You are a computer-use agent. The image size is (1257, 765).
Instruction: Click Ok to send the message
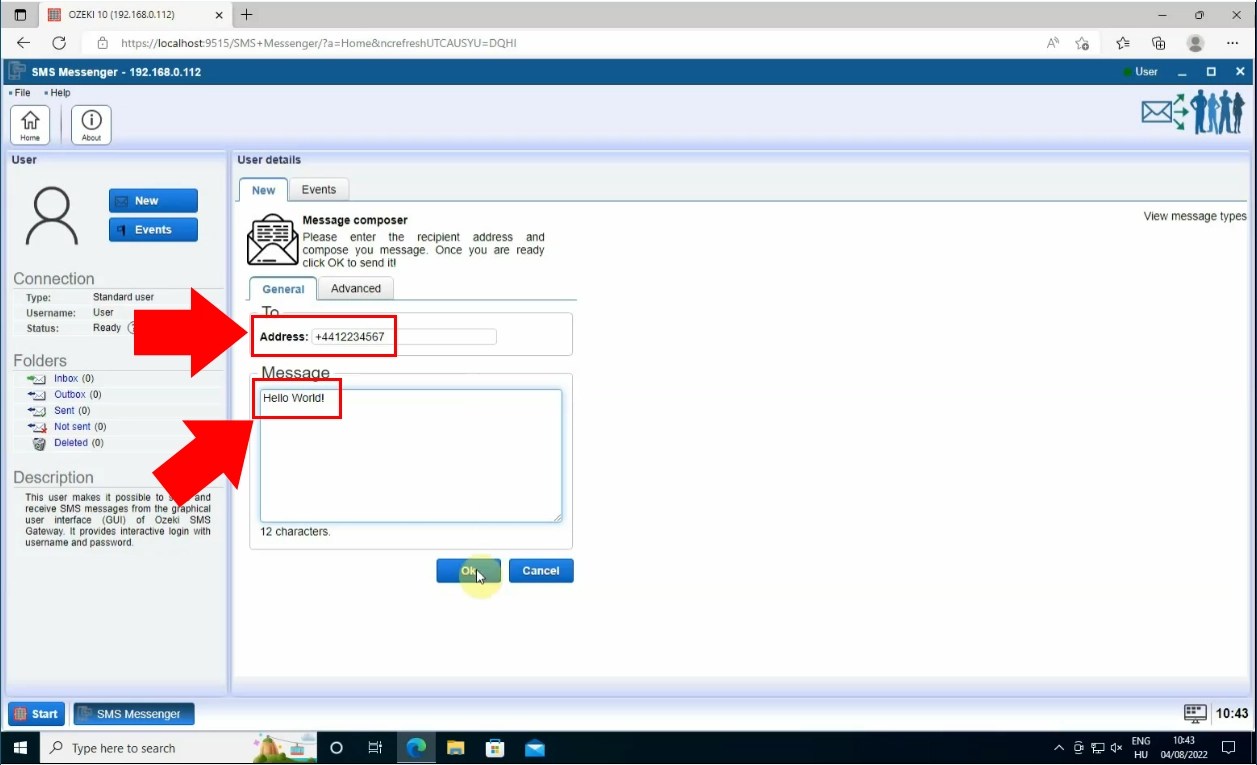pos(468,571)
